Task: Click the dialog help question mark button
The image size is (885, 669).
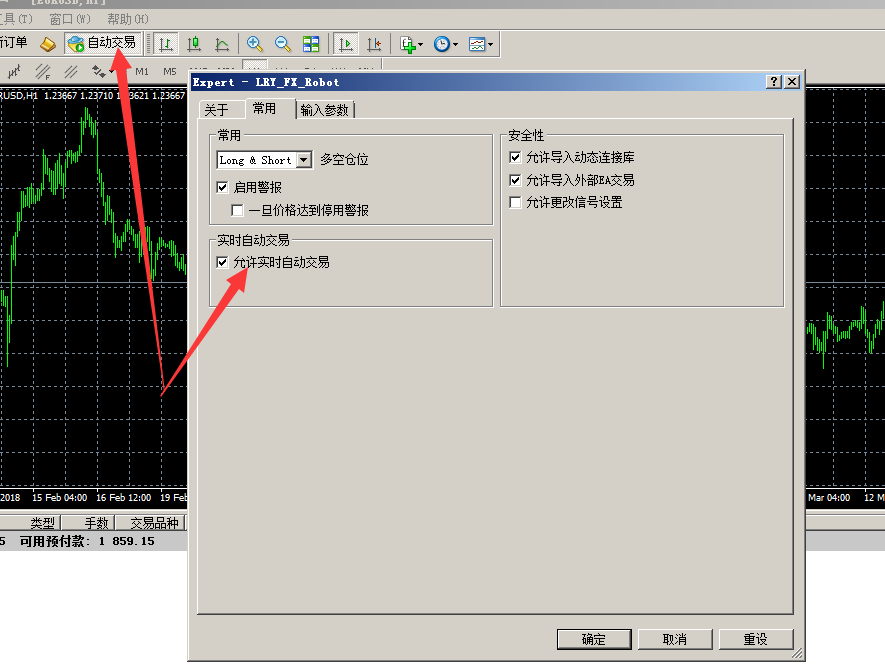Action: point(773,82)
